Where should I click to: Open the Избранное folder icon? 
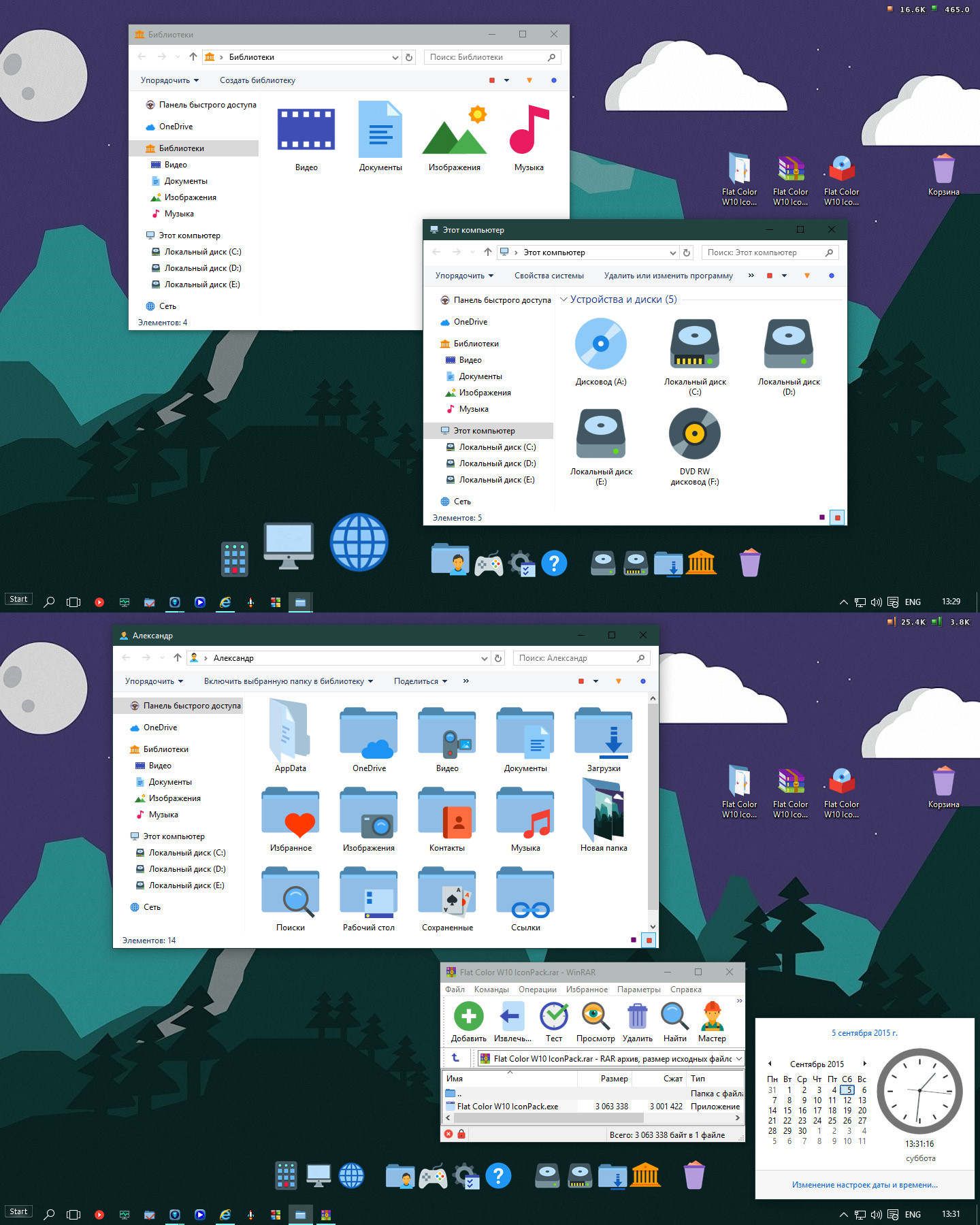click(291, 813)
